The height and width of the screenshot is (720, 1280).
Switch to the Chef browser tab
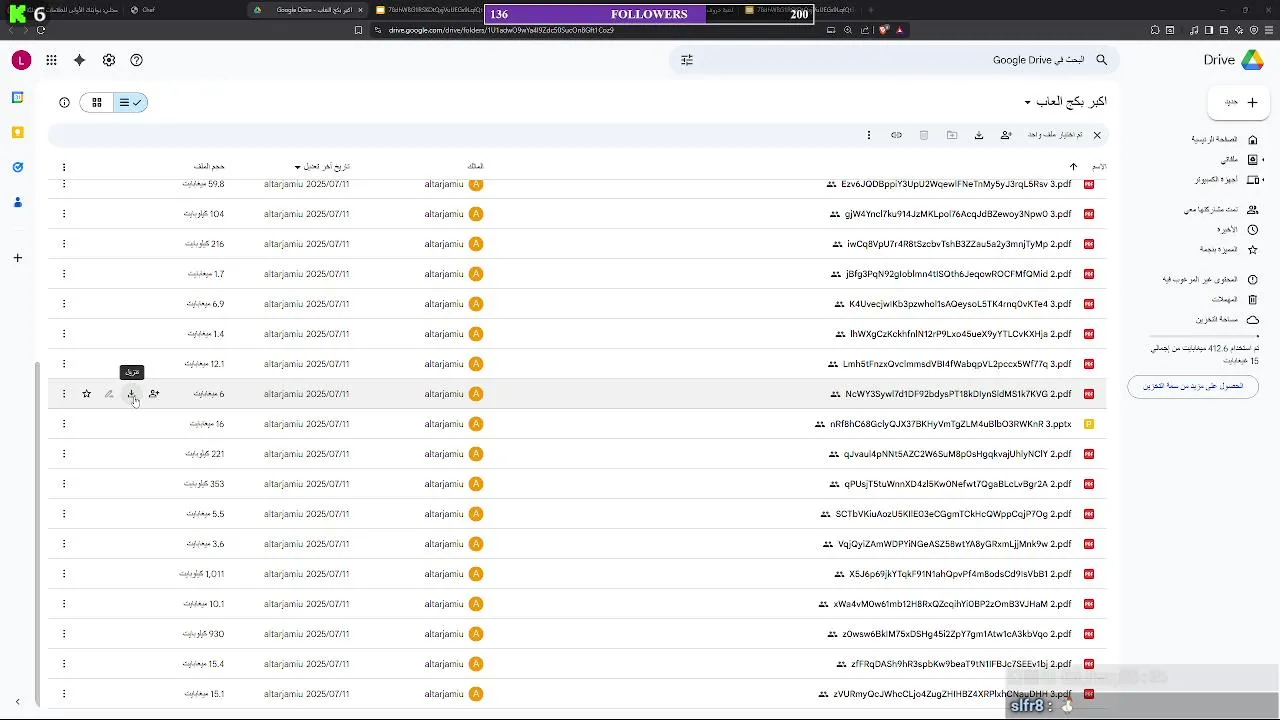[185, 10]
